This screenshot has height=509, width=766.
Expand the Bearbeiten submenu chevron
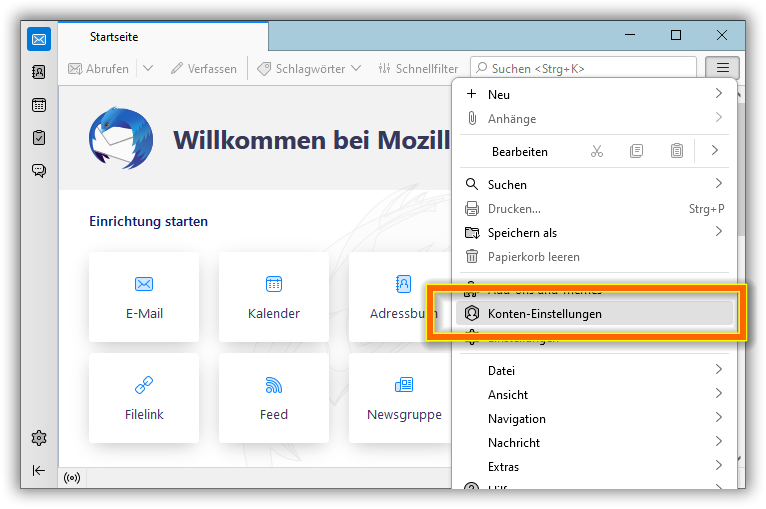click(715, 150)
